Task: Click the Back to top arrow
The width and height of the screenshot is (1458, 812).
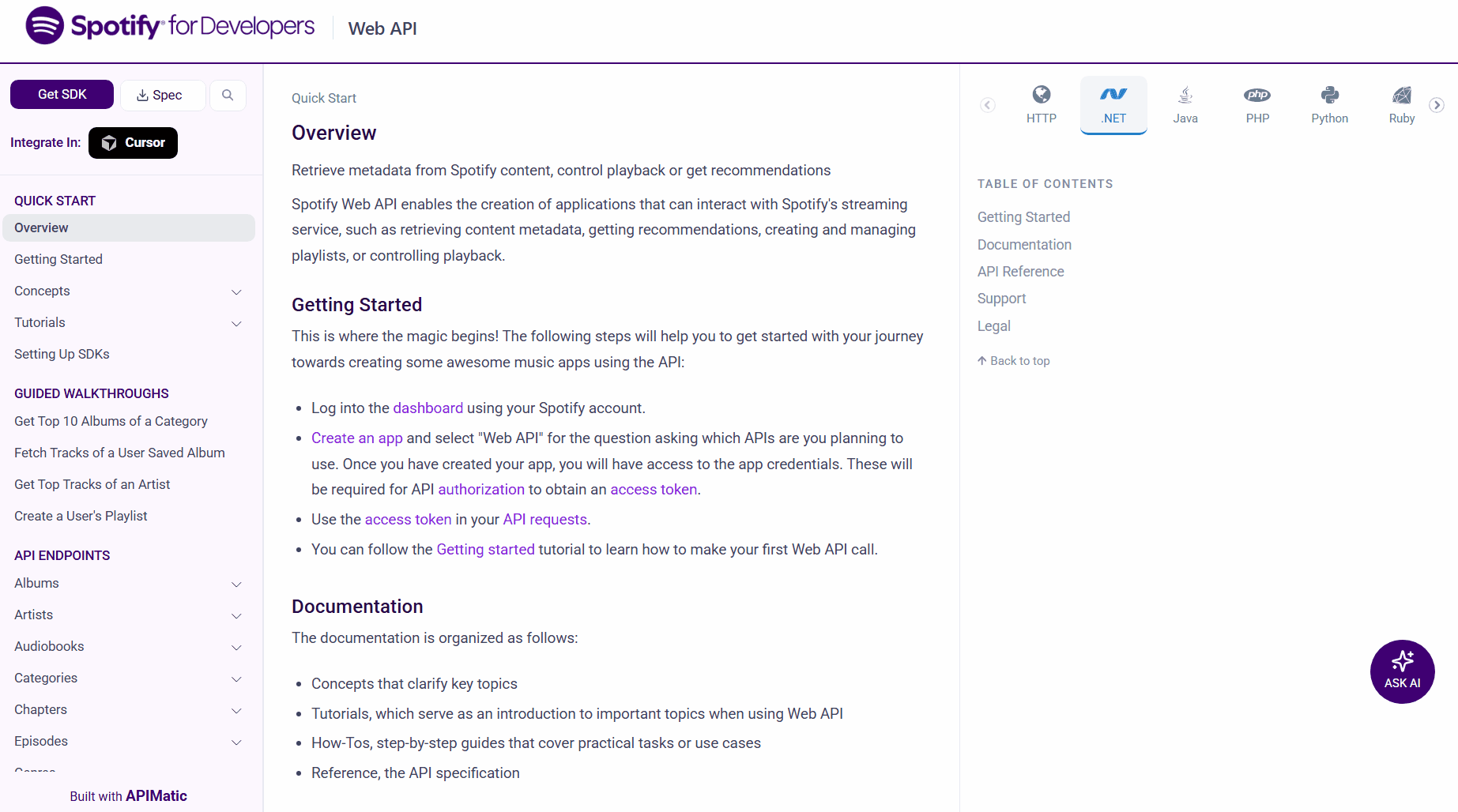Action: [1013, 360]
